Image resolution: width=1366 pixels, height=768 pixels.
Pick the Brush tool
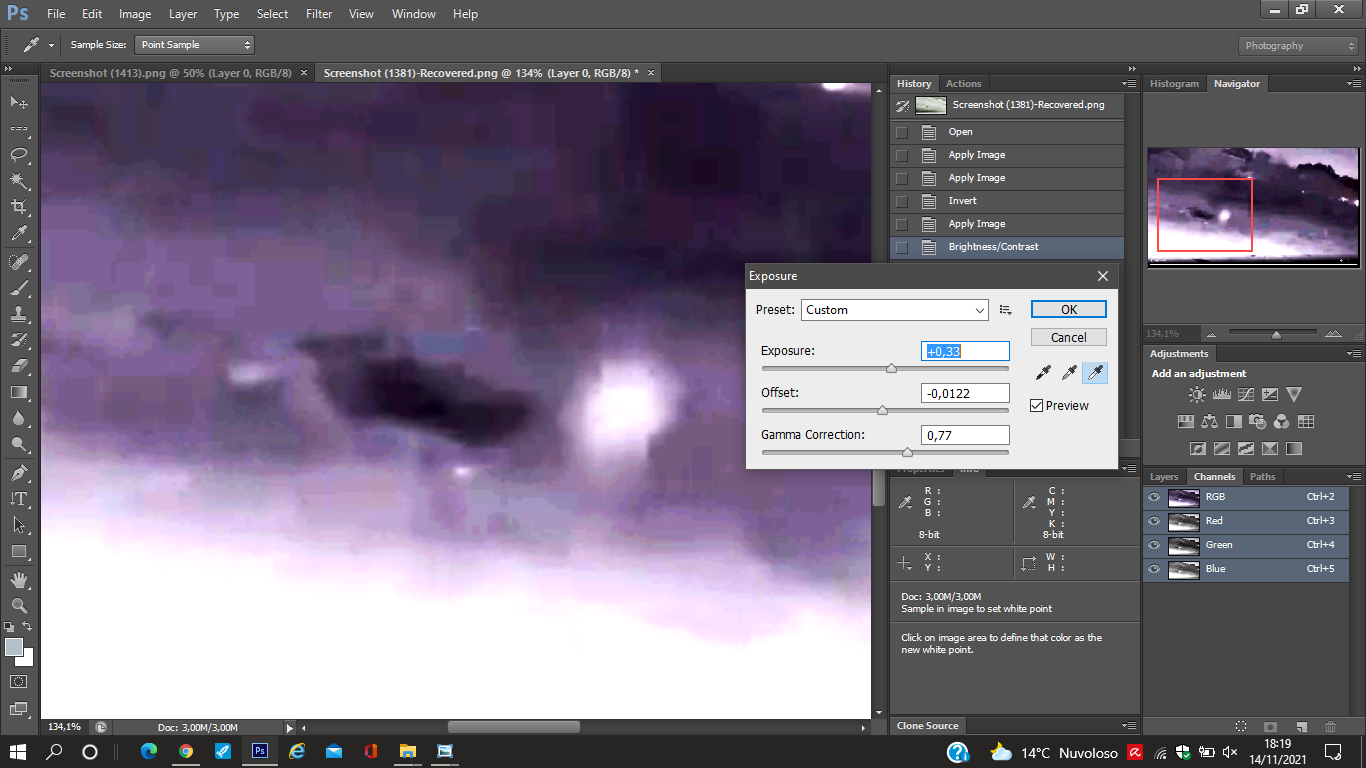(18, 288)
